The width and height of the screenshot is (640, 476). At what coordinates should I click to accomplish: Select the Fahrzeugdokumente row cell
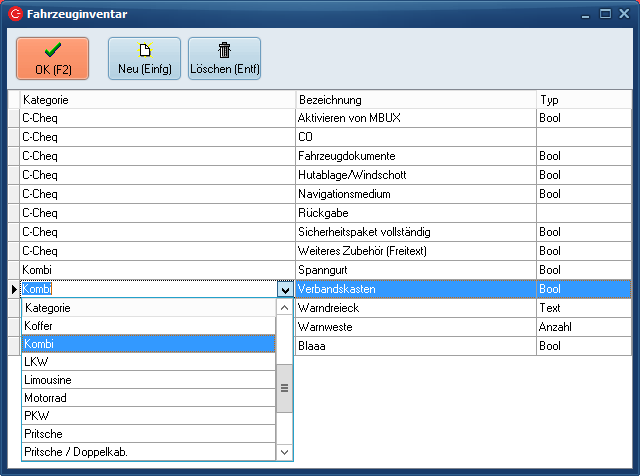click(415, 156)
